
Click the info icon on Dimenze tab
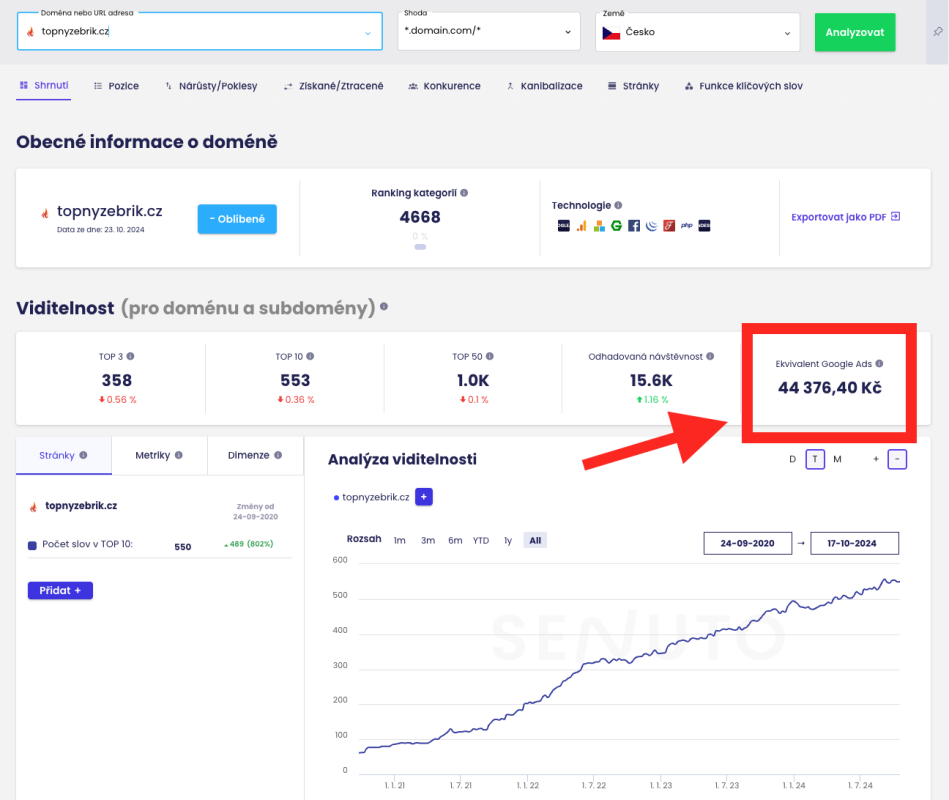pyautogui.click(x=278, y=455)
